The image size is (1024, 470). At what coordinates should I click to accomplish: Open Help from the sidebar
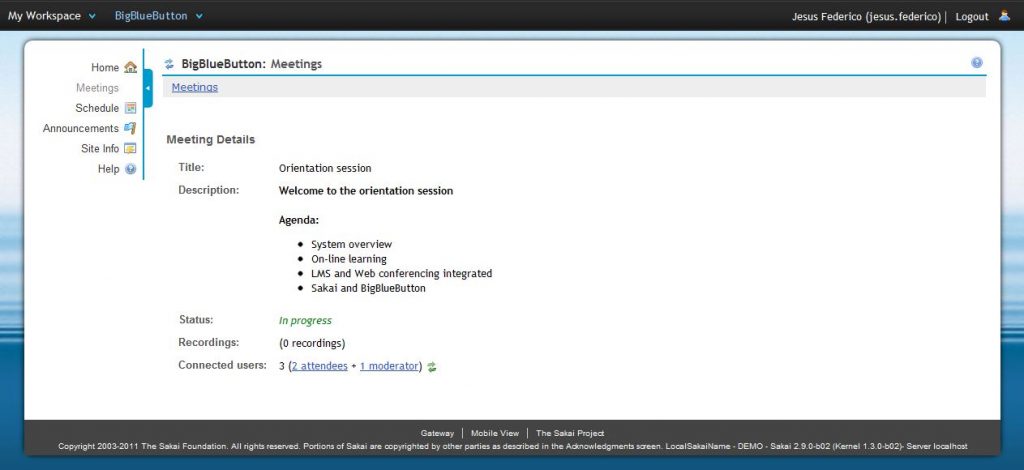(x=108, y=168)
